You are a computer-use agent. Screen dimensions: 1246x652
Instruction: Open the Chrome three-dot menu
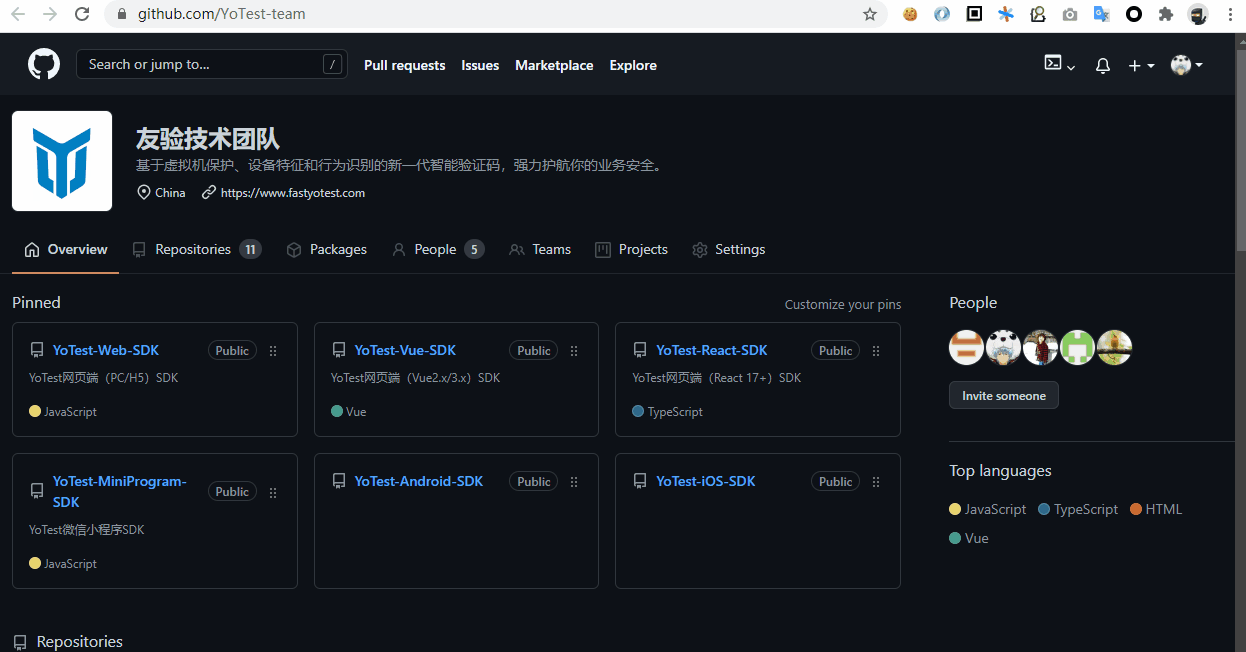pos(1230,14)
